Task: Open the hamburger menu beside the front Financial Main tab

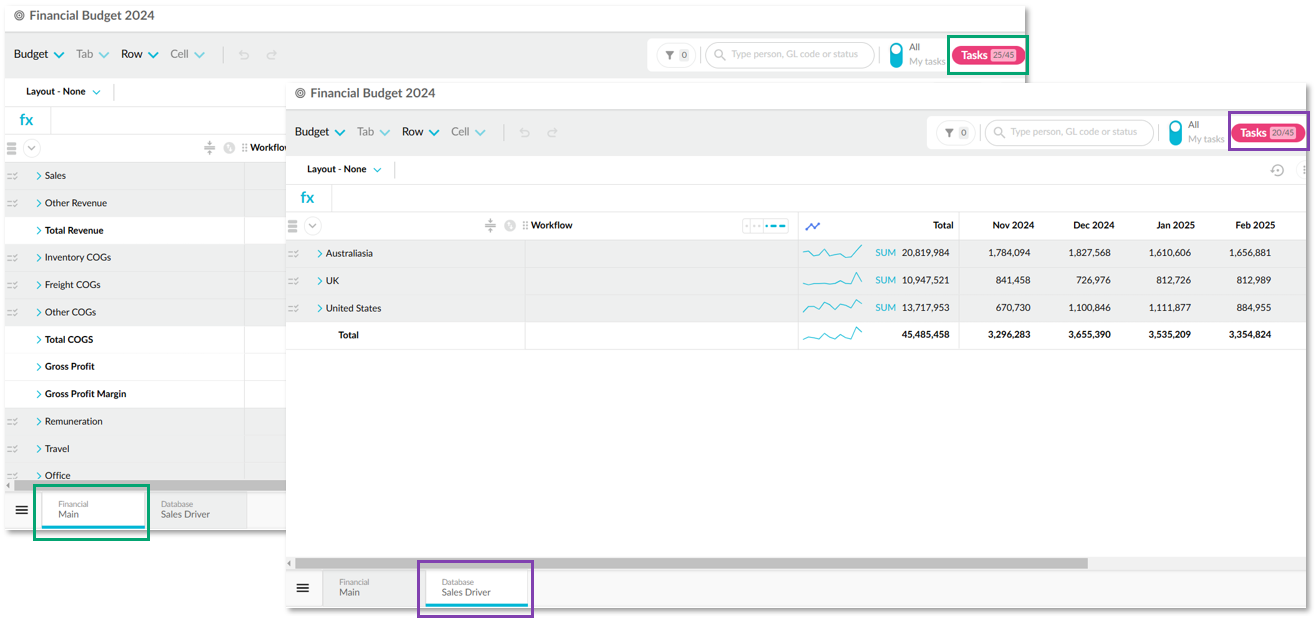Action: (303, 588)
